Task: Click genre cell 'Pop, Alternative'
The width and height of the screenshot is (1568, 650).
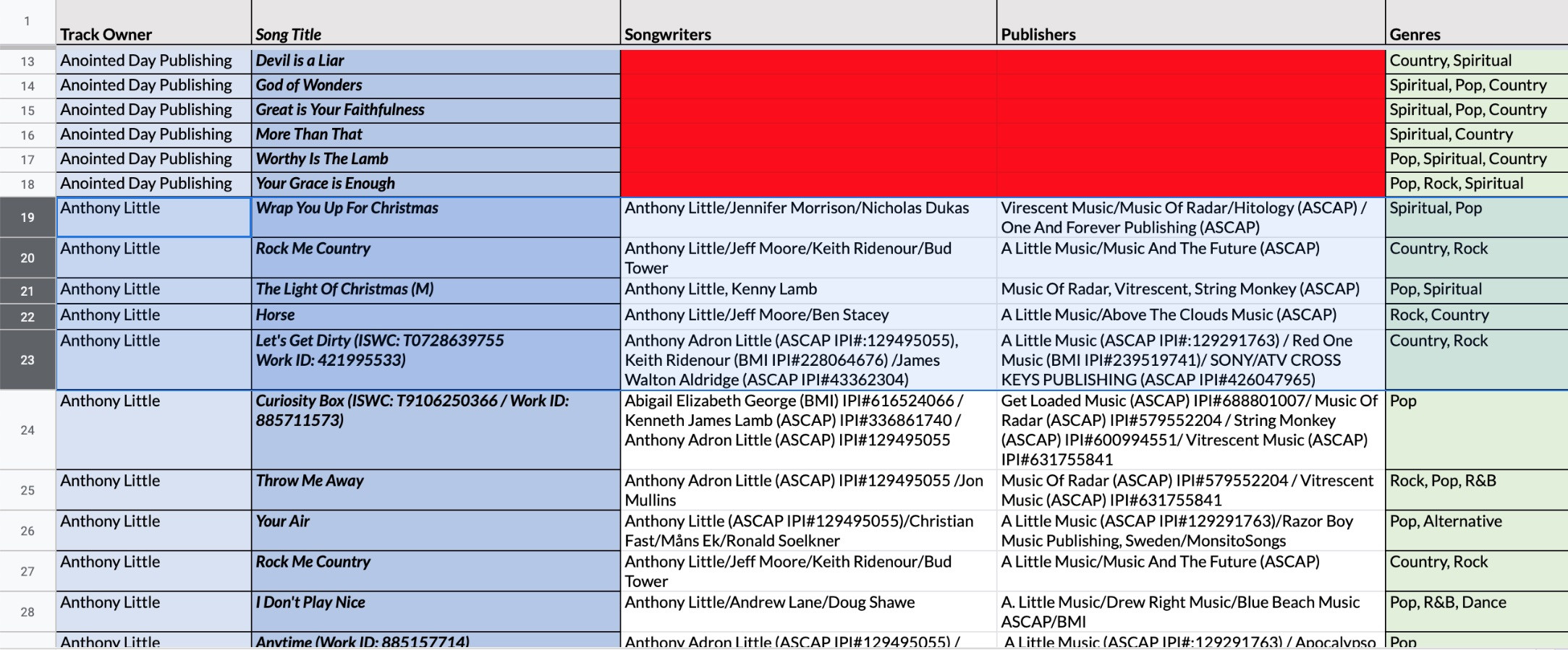Action: pyautogui.click(x=1477, y=531)
